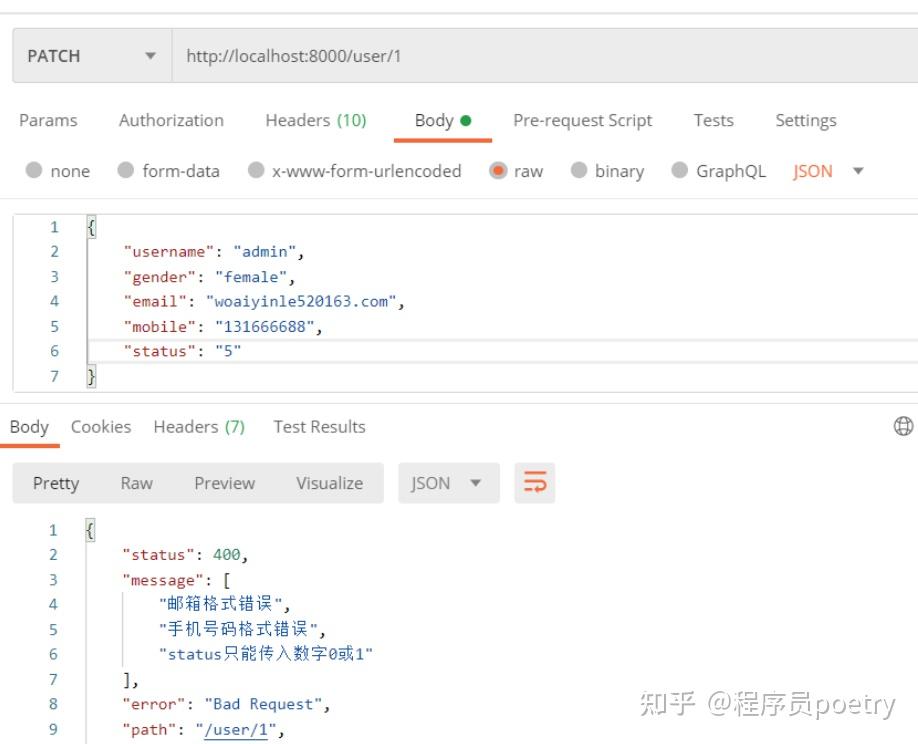Screen dimensions: 918x744
Task: Open the Test Results tab
Action: pyautogui.click(x=319, y=427)
